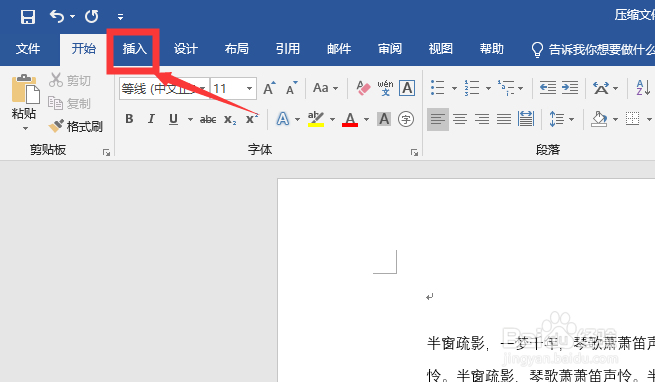Apply yellow text highlight color
655x382 pixels.
pos(316,119)
